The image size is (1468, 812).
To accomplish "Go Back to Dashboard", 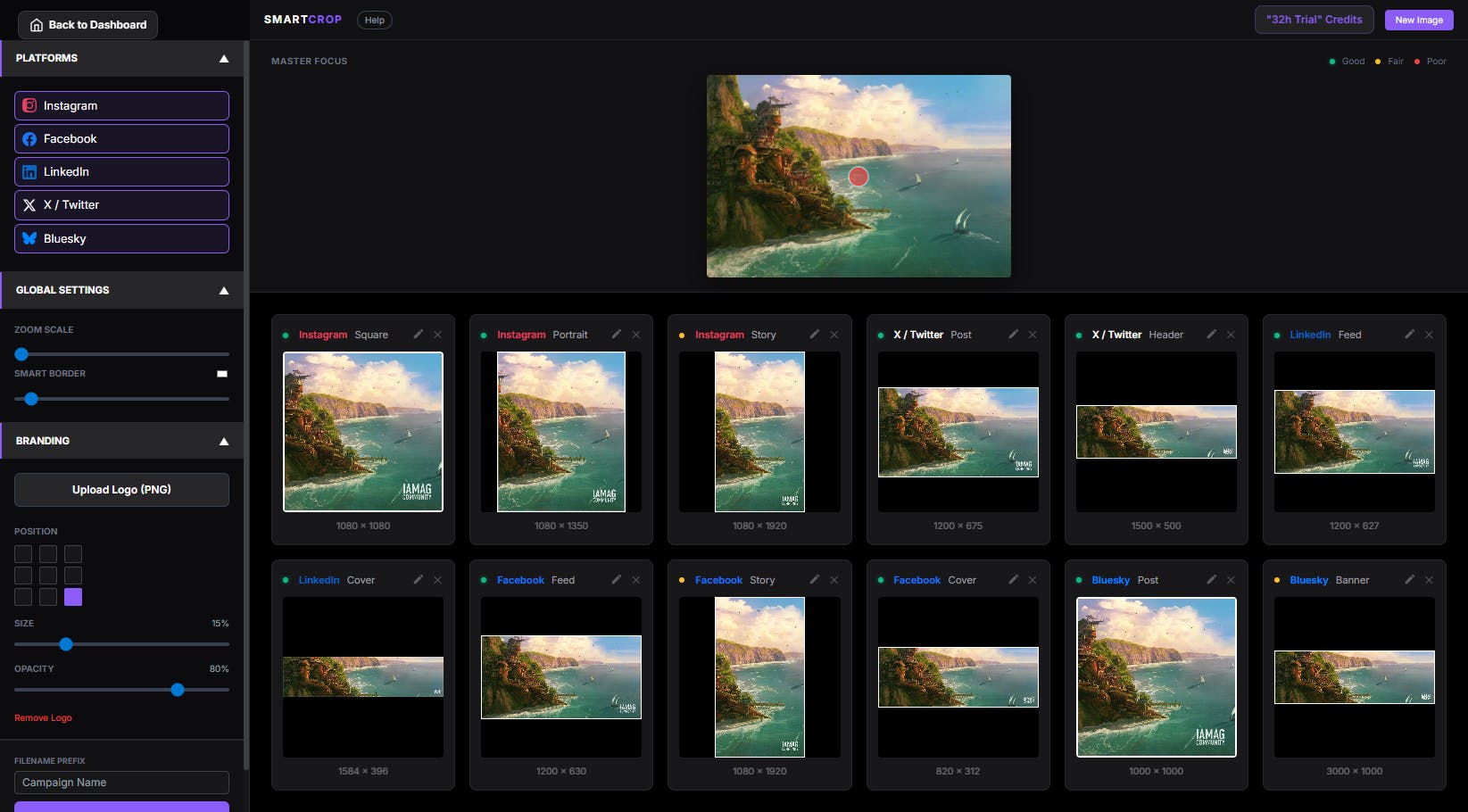I will [87, 25].
